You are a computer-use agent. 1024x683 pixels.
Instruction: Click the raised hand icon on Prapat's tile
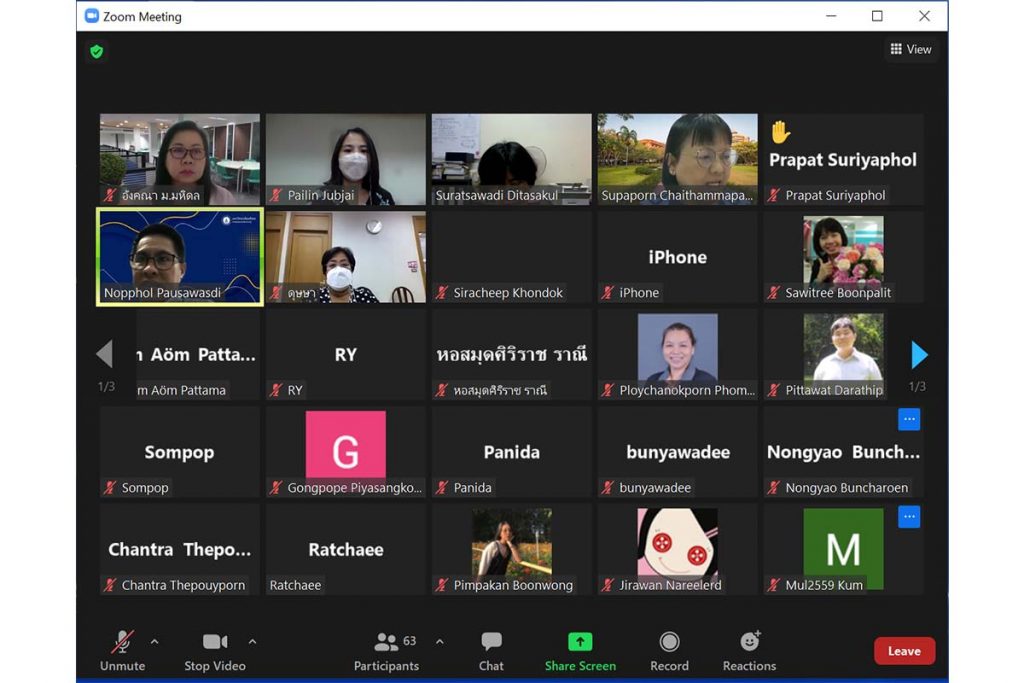pos(780,132)
